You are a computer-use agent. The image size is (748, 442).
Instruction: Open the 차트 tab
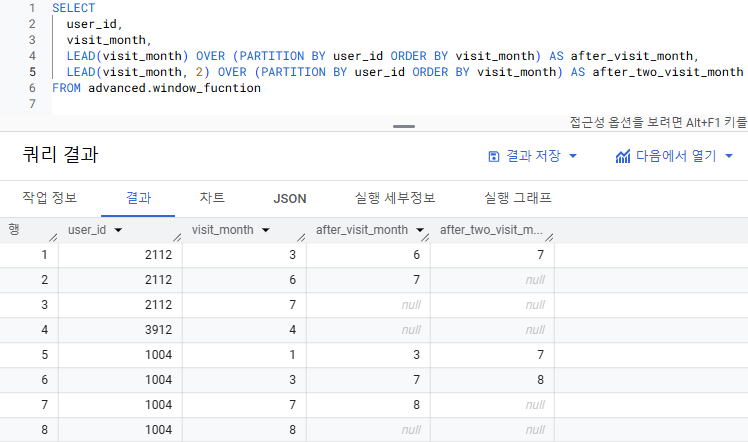coord(212,198)
